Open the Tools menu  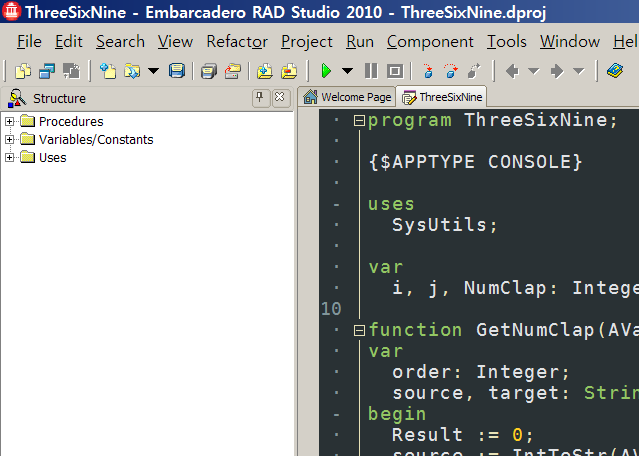[x=507, y=42]
